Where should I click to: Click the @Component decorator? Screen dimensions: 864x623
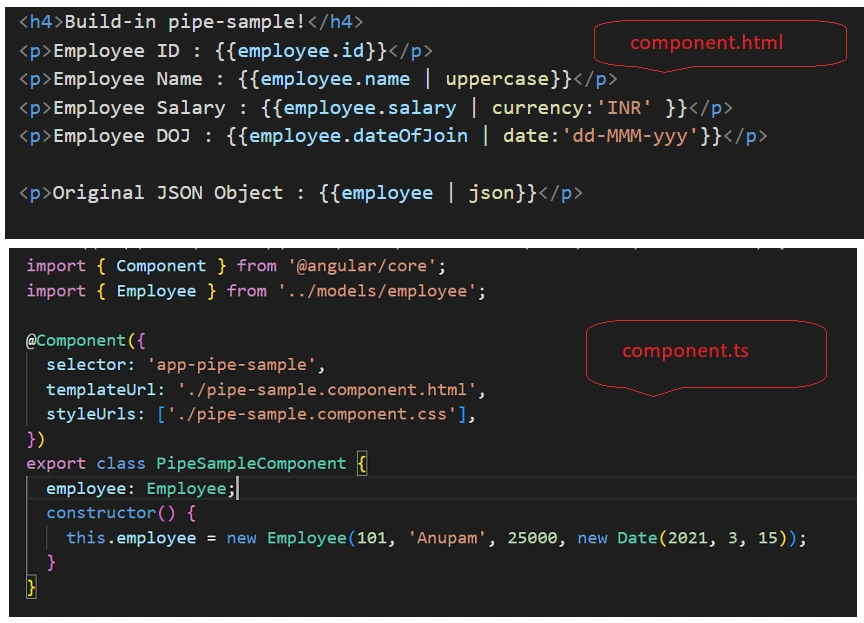[x=76, y=341]
